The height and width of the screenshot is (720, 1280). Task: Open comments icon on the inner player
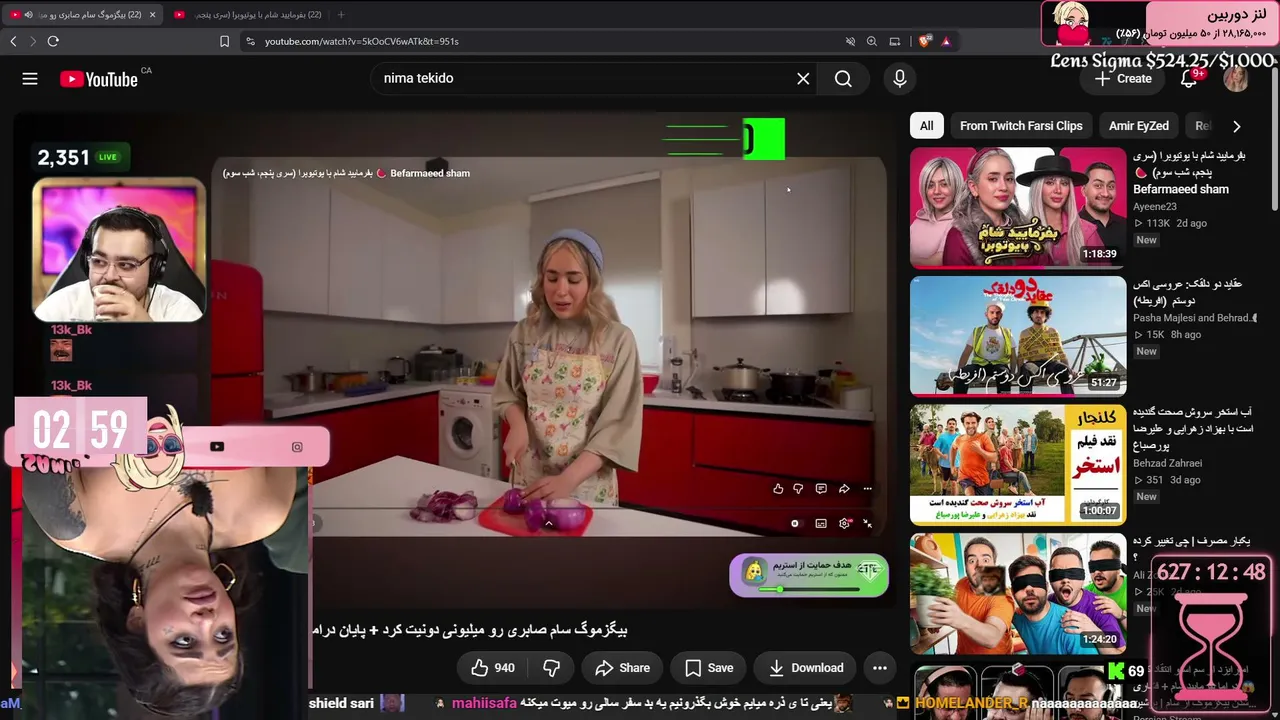click(821, 489)
